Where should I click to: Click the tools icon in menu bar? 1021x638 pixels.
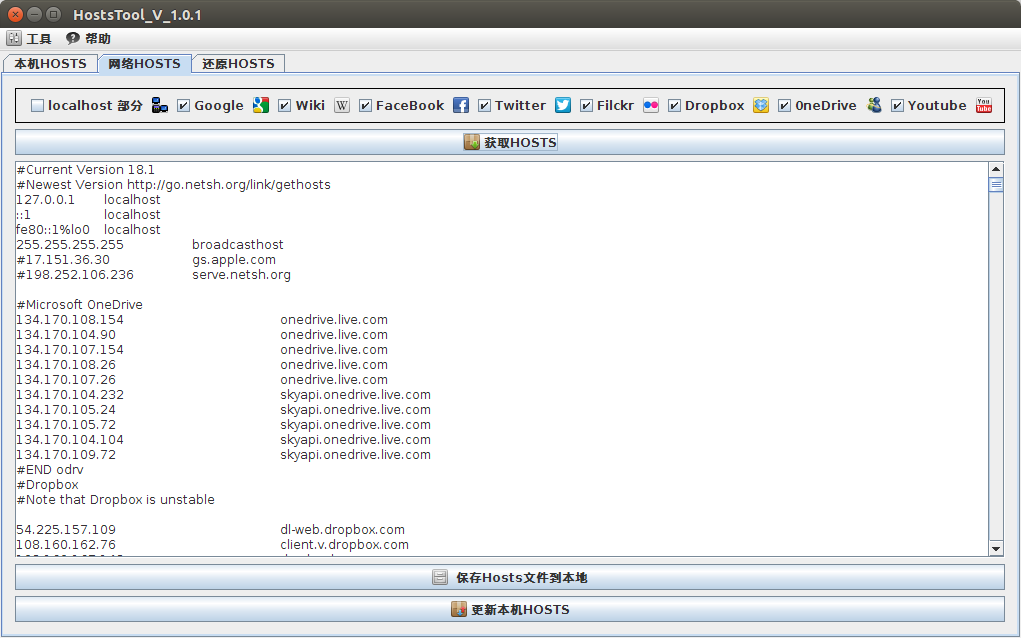14,38
